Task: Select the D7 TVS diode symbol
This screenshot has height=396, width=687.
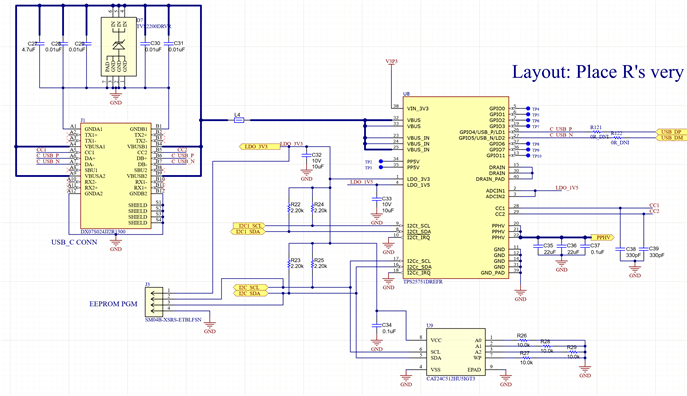Action: coord(118,47)
